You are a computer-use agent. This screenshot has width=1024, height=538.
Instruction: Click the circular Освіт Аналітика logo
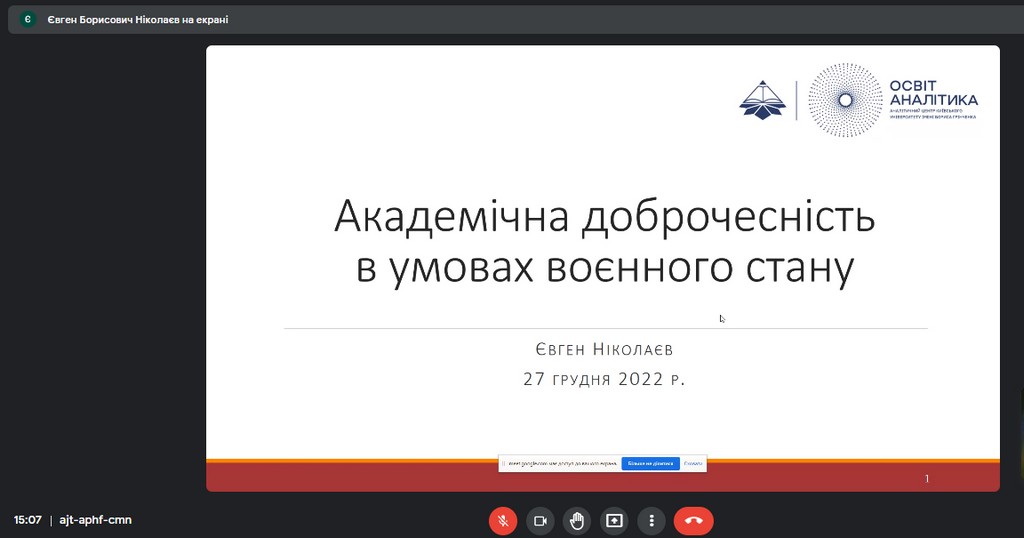[x=845, y=100]
